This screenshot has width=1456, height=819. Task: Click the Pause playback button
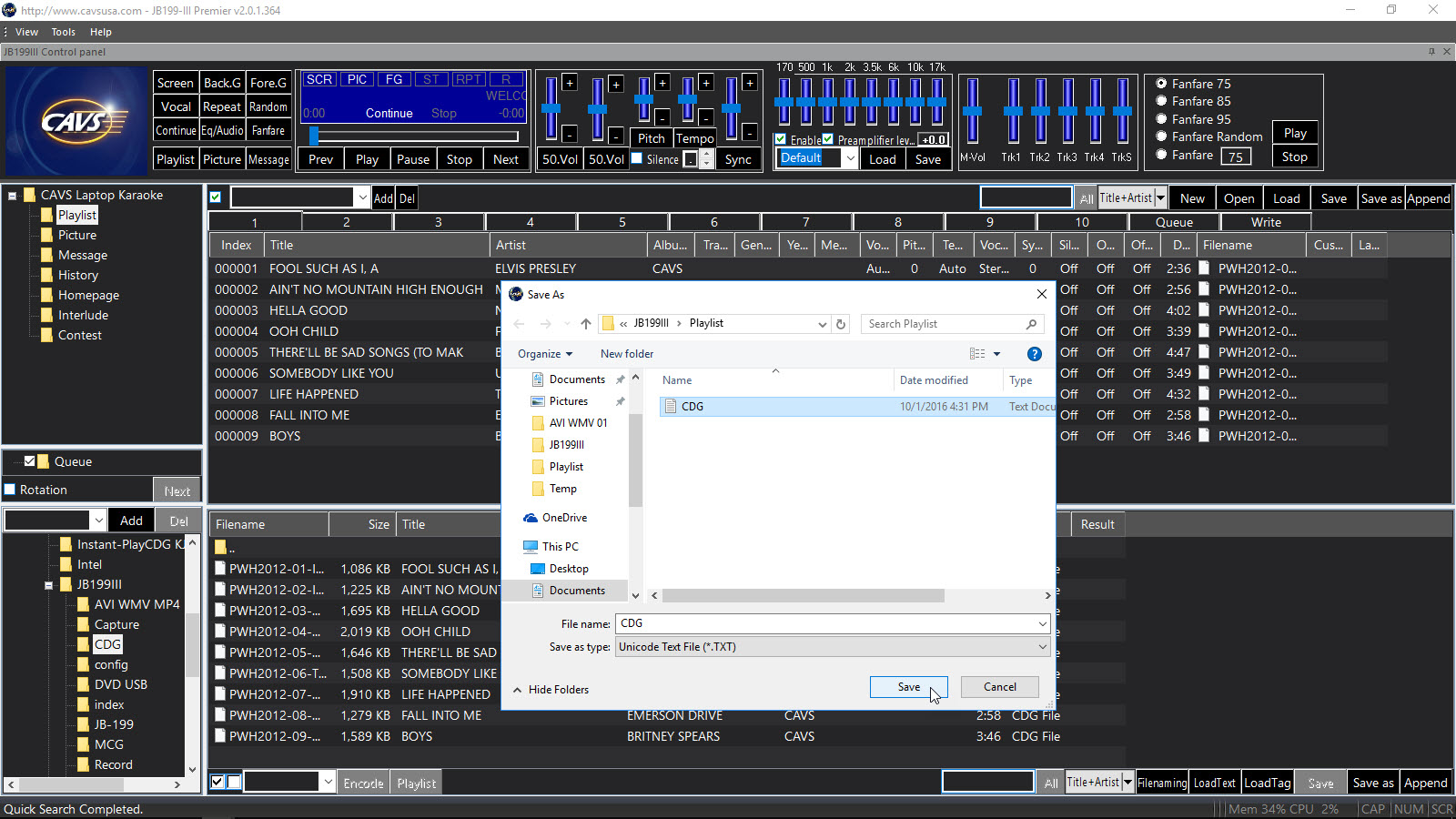click(413, 159)
